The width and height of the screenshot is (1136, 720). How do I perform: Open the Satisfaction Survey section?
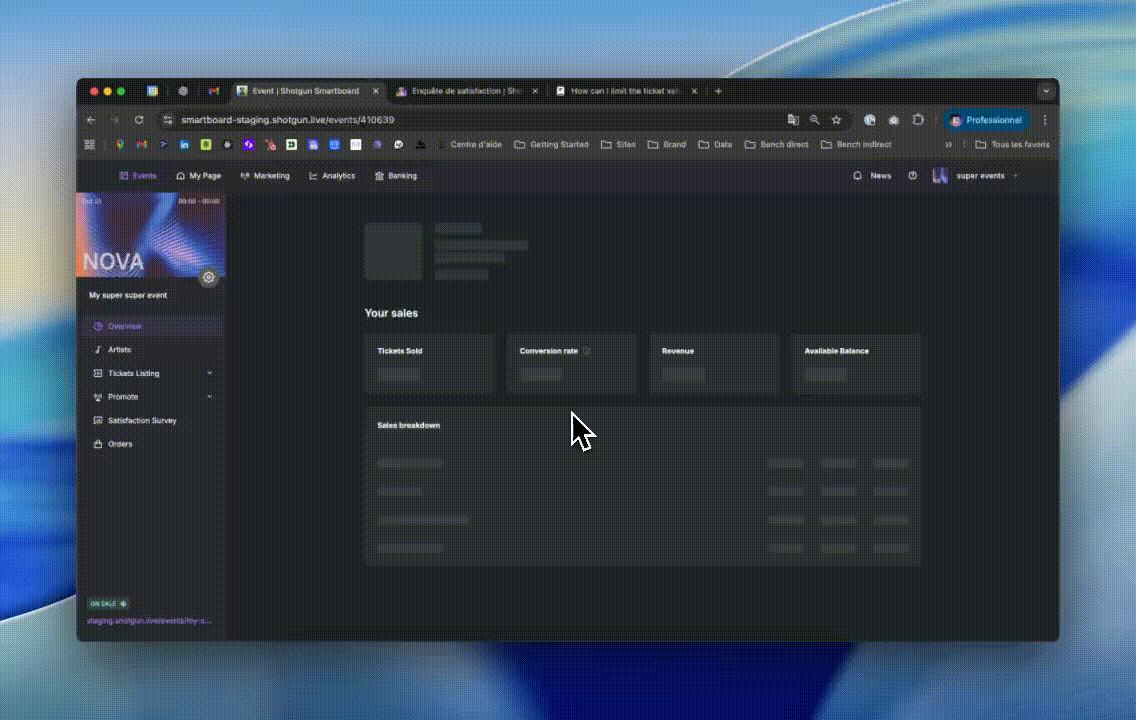(x=151, y=420)
